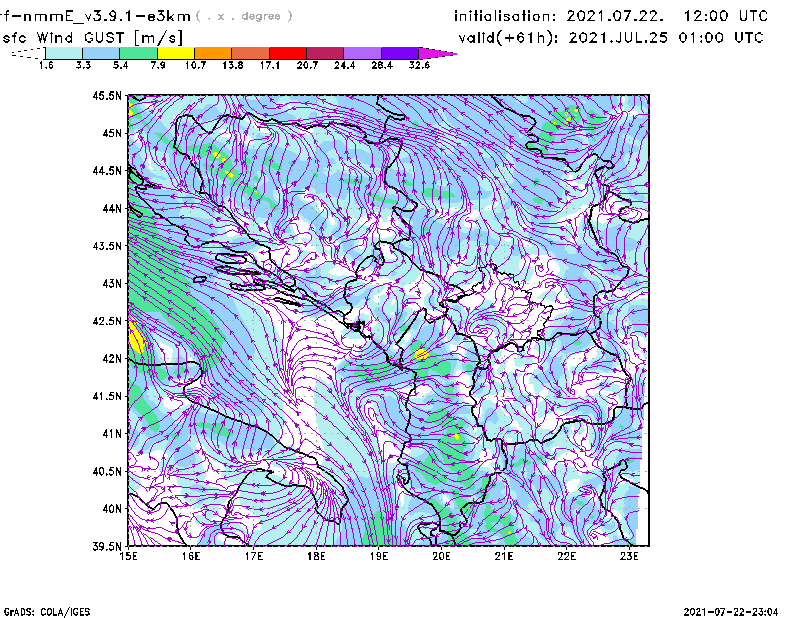The image size is (800, 618).
Task: Click the 'GrADS: COLA/IGES' credit text
Action: (x=47, y=612)
